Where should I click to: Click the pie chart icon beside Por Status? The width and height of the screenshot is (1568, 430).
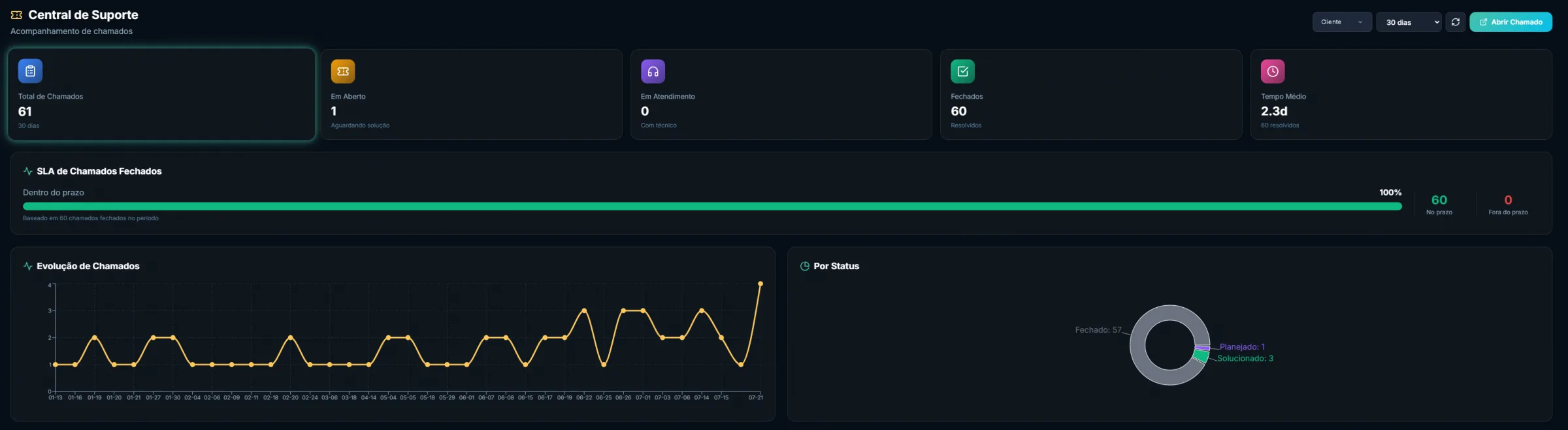tap(805, 266)
